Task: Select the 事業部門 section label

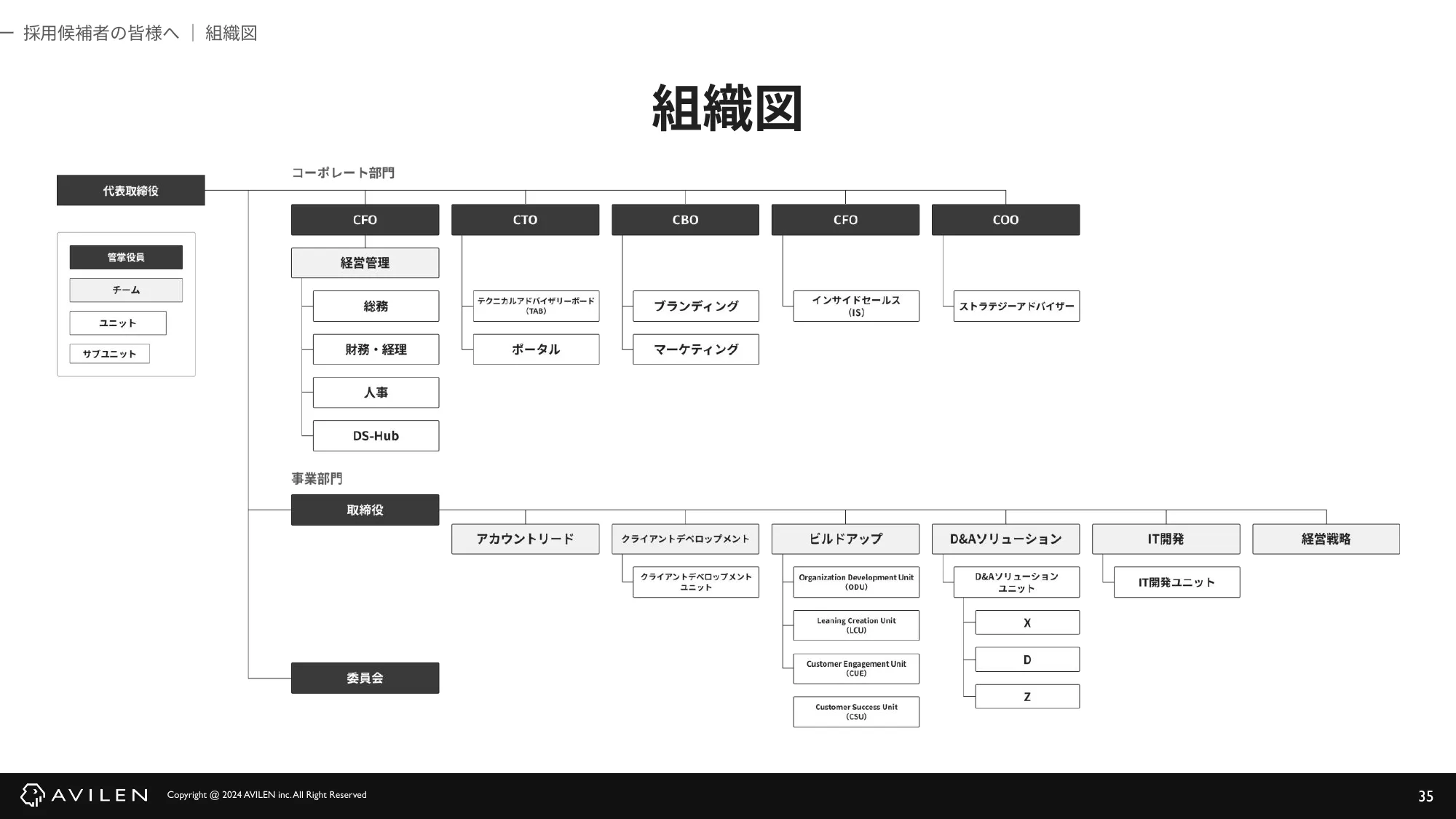Action: (x=317, y=478)
